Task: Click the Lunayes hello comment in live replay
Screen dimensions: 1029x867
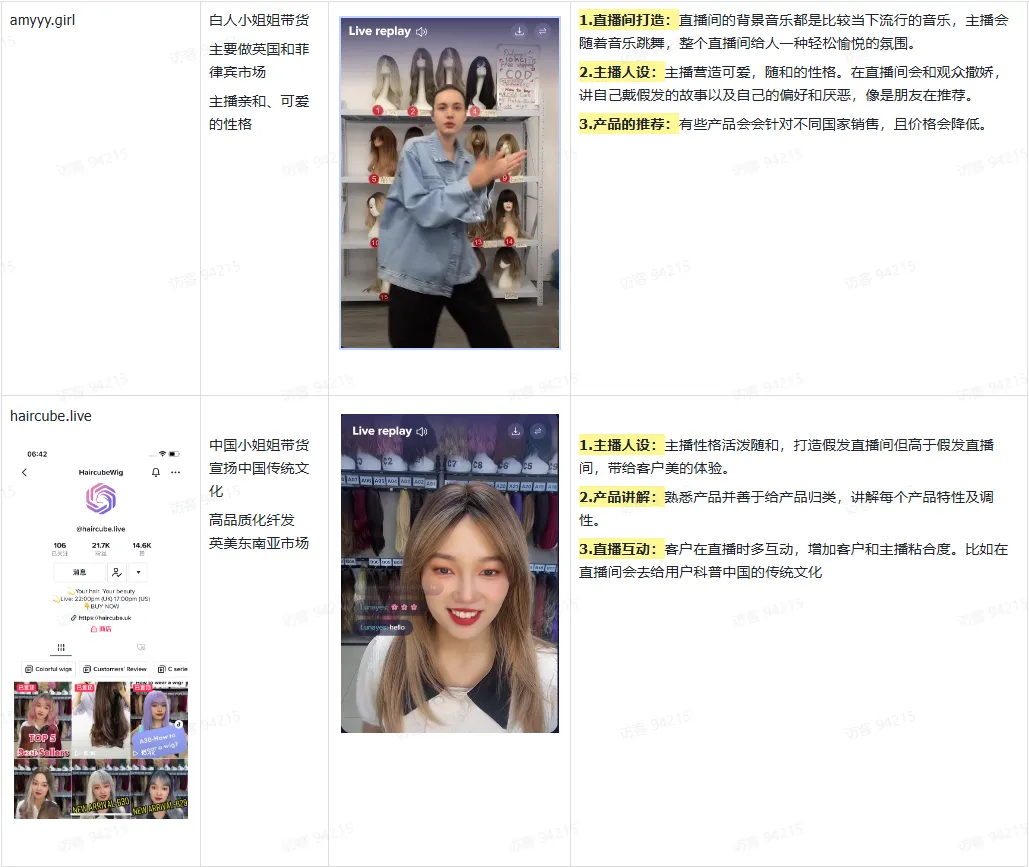Action: 383,627
